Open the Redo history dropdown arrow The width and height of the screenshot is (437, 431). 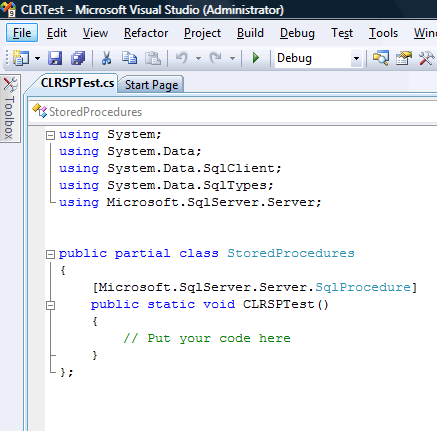point(232,59)
